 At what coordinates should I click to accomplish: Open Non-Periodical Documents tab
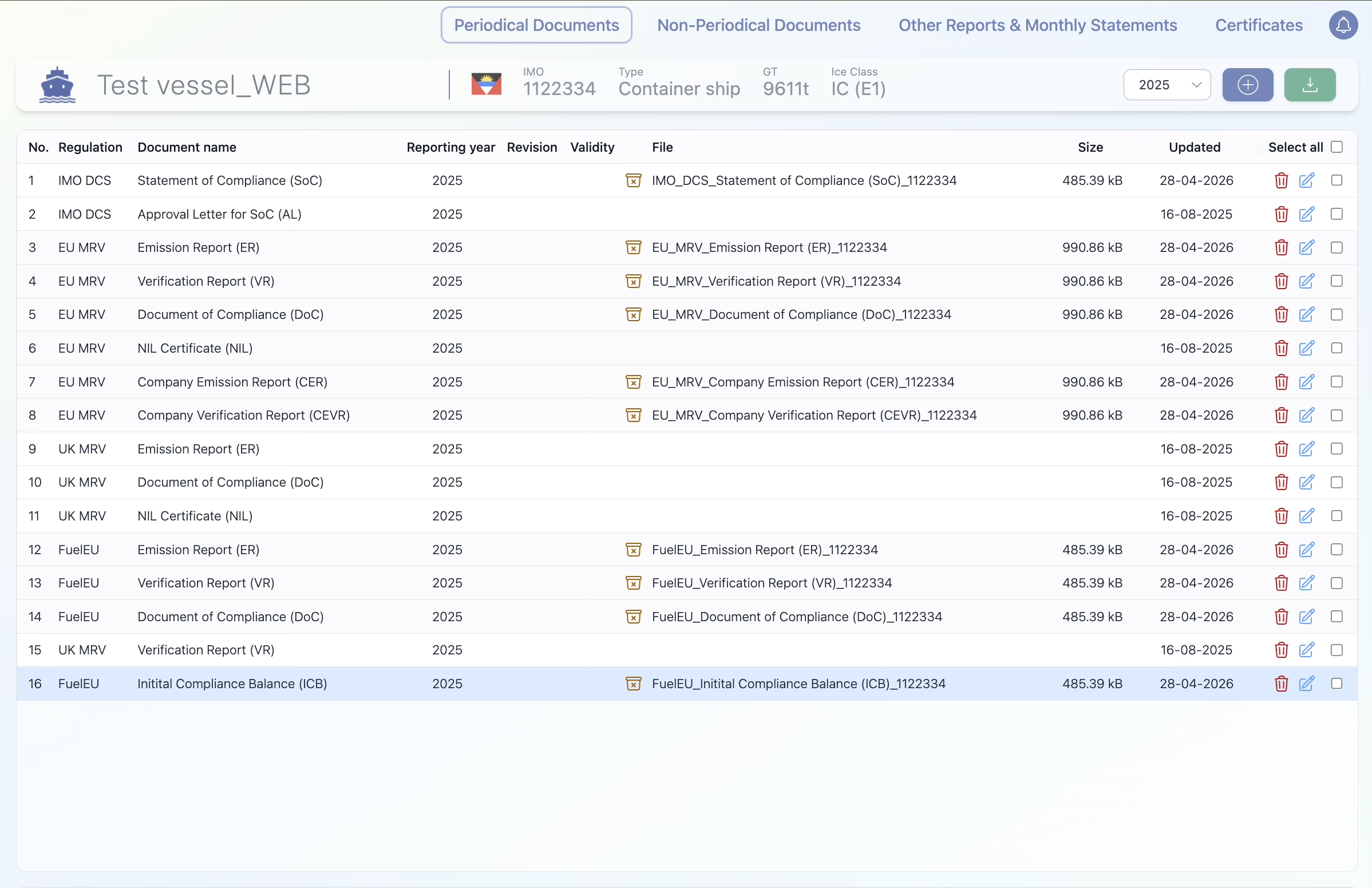point(758,25)
